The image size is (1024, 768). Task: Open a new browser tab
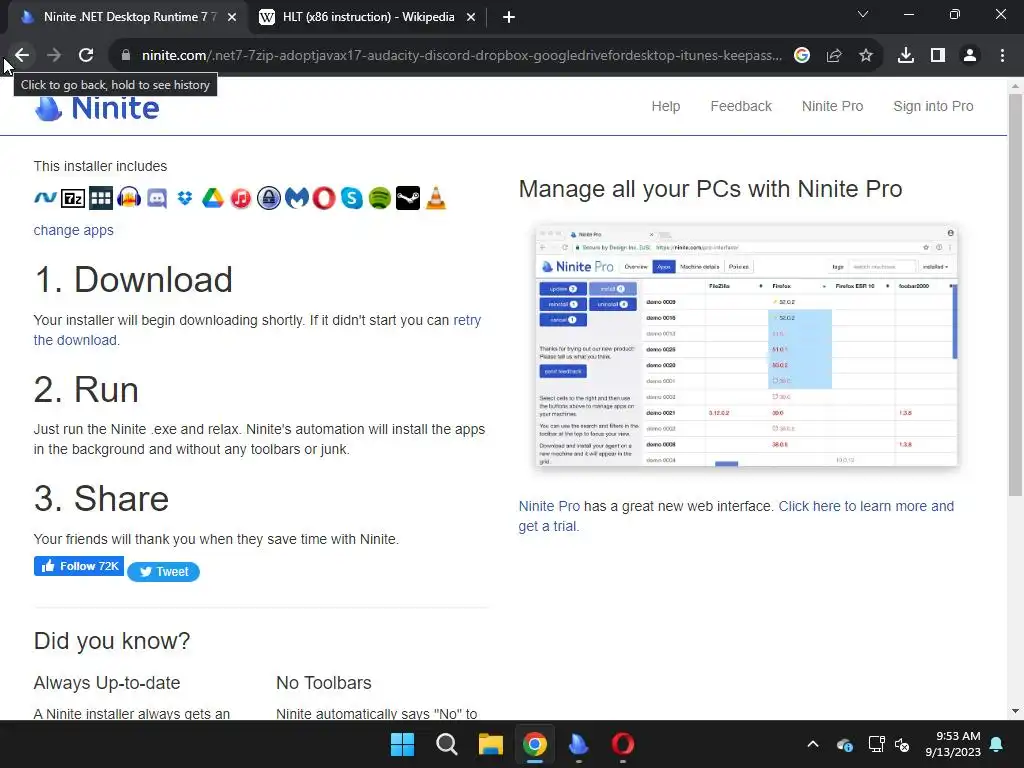[509, 18]
